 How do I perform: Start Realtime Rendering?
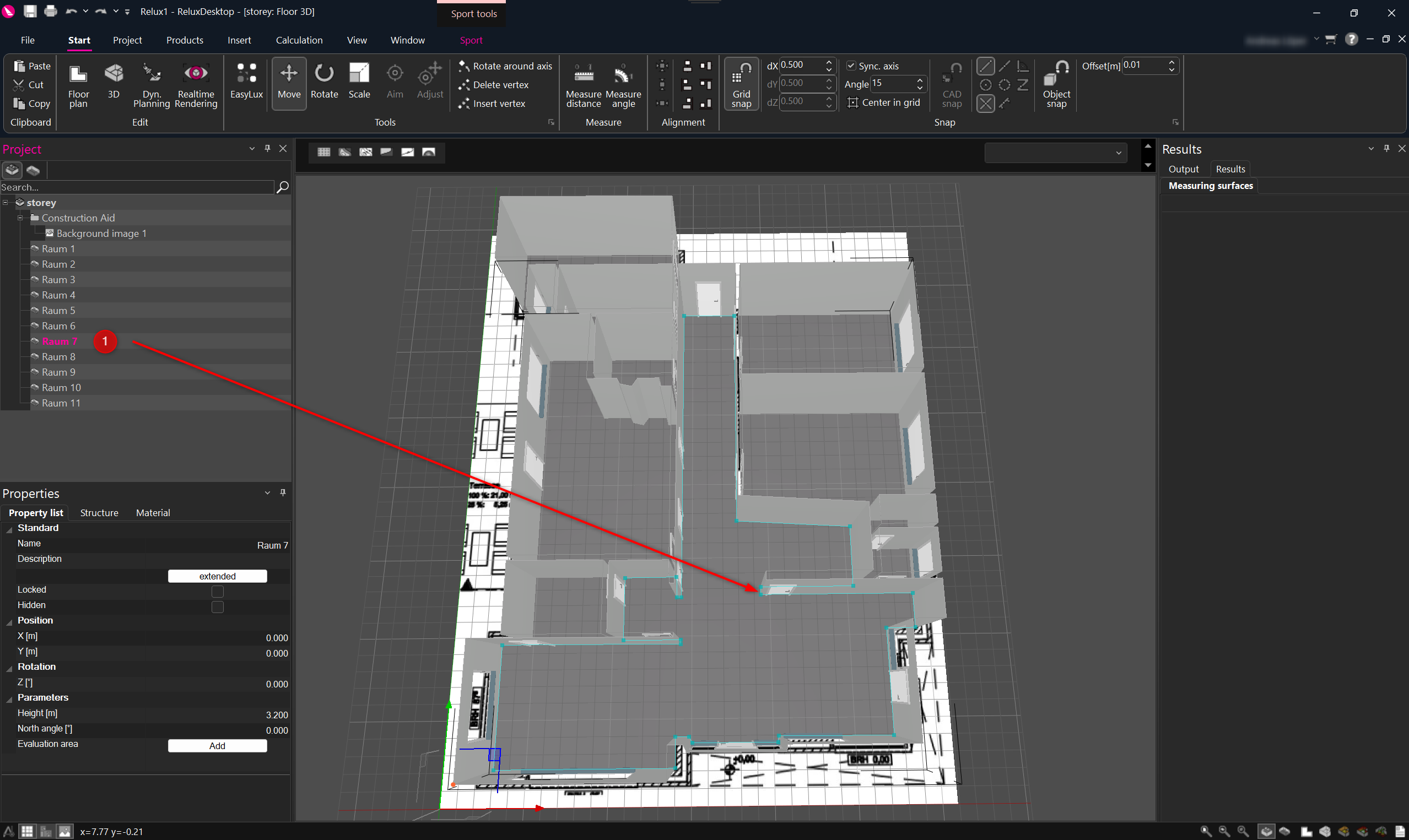click(196, 85)
